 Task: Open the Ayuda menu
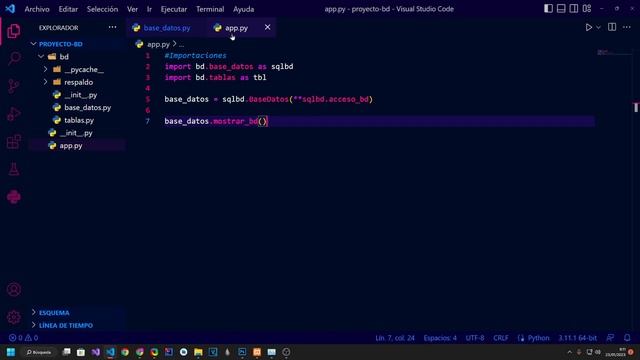[244, 9]
